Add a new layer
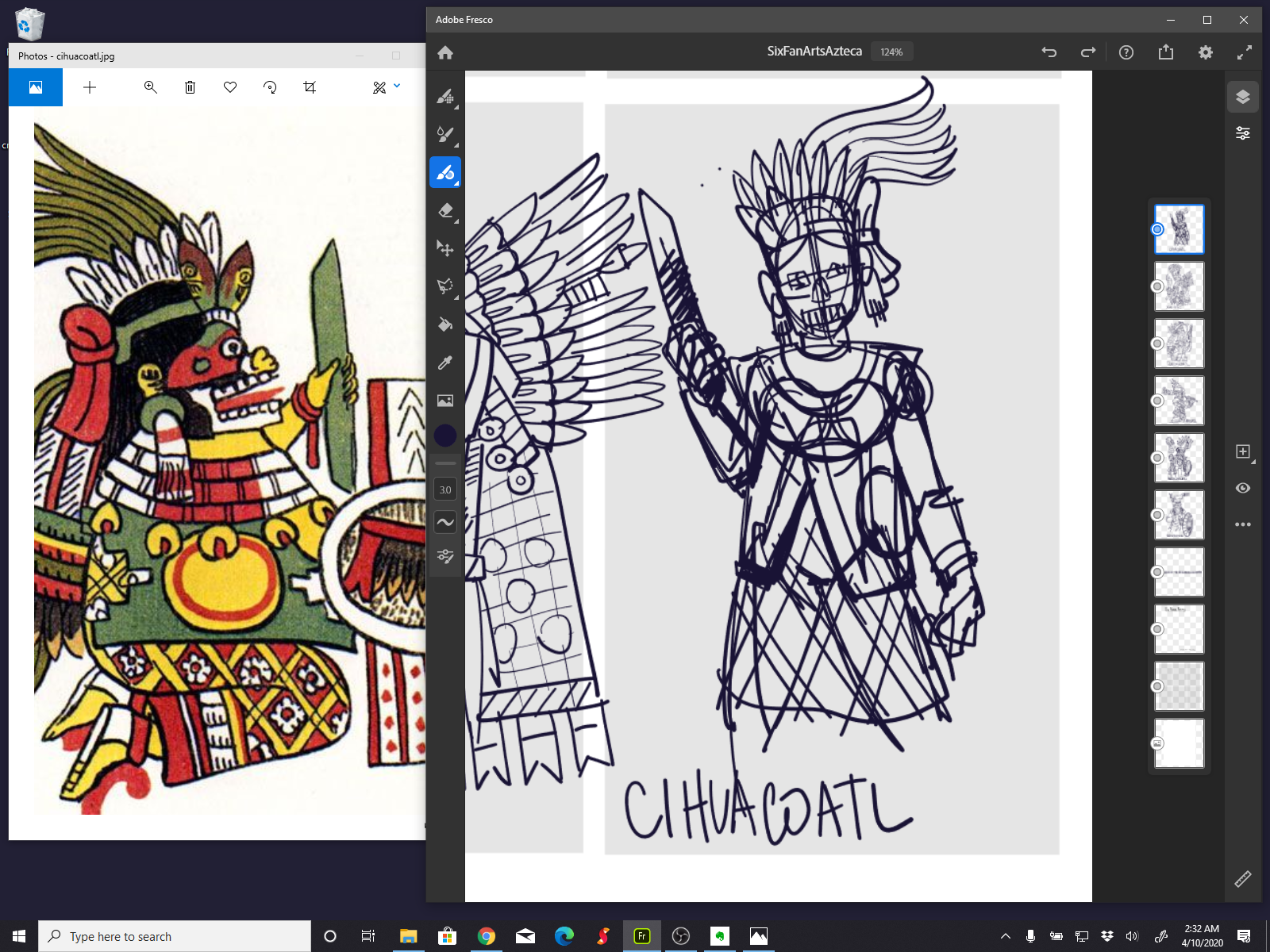This screenshot has height=952, width=1270. pyautogui.click(x=1243, y=451)
